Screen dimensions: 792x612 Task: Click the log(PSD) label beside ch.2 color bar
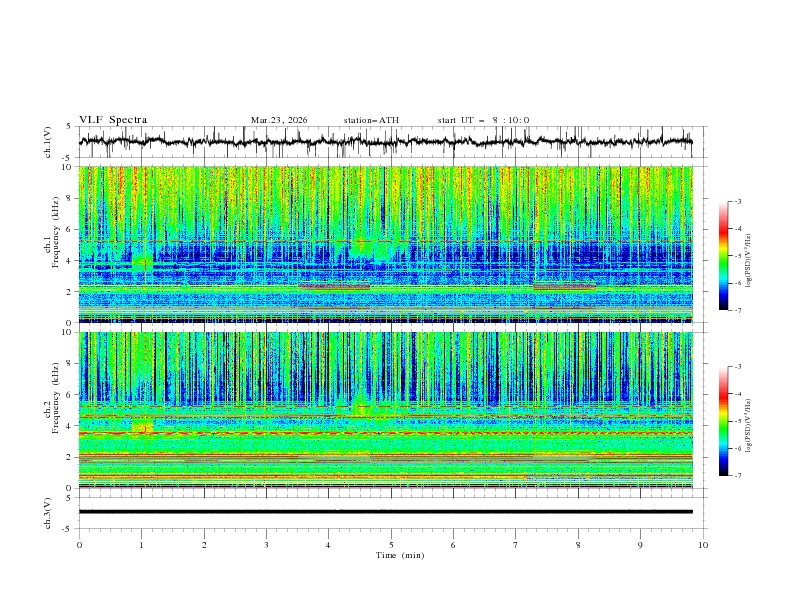750,426
